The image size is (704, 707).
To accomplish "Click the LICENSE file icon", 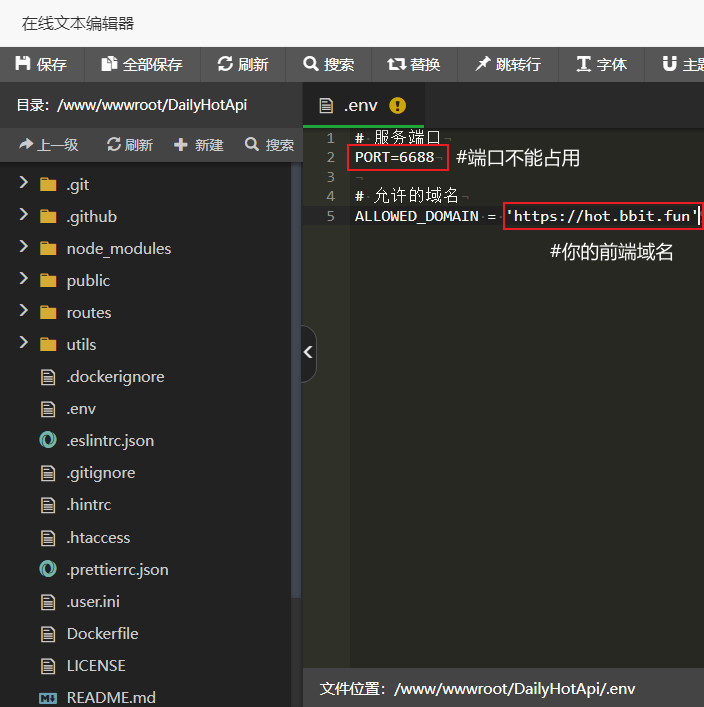I will click(x=48, y=666).
